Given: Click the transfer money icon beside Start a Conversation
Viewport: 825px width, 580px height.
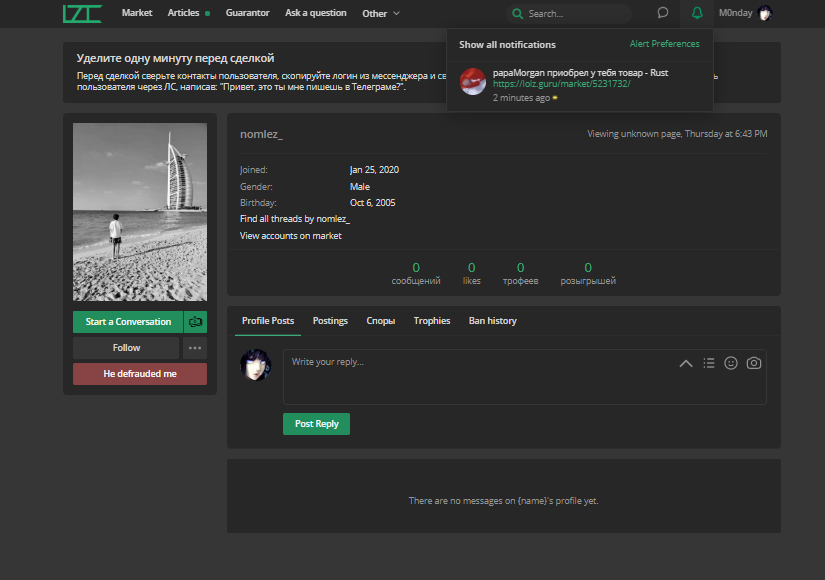Looking at the screenshot, I should point(195,322).
